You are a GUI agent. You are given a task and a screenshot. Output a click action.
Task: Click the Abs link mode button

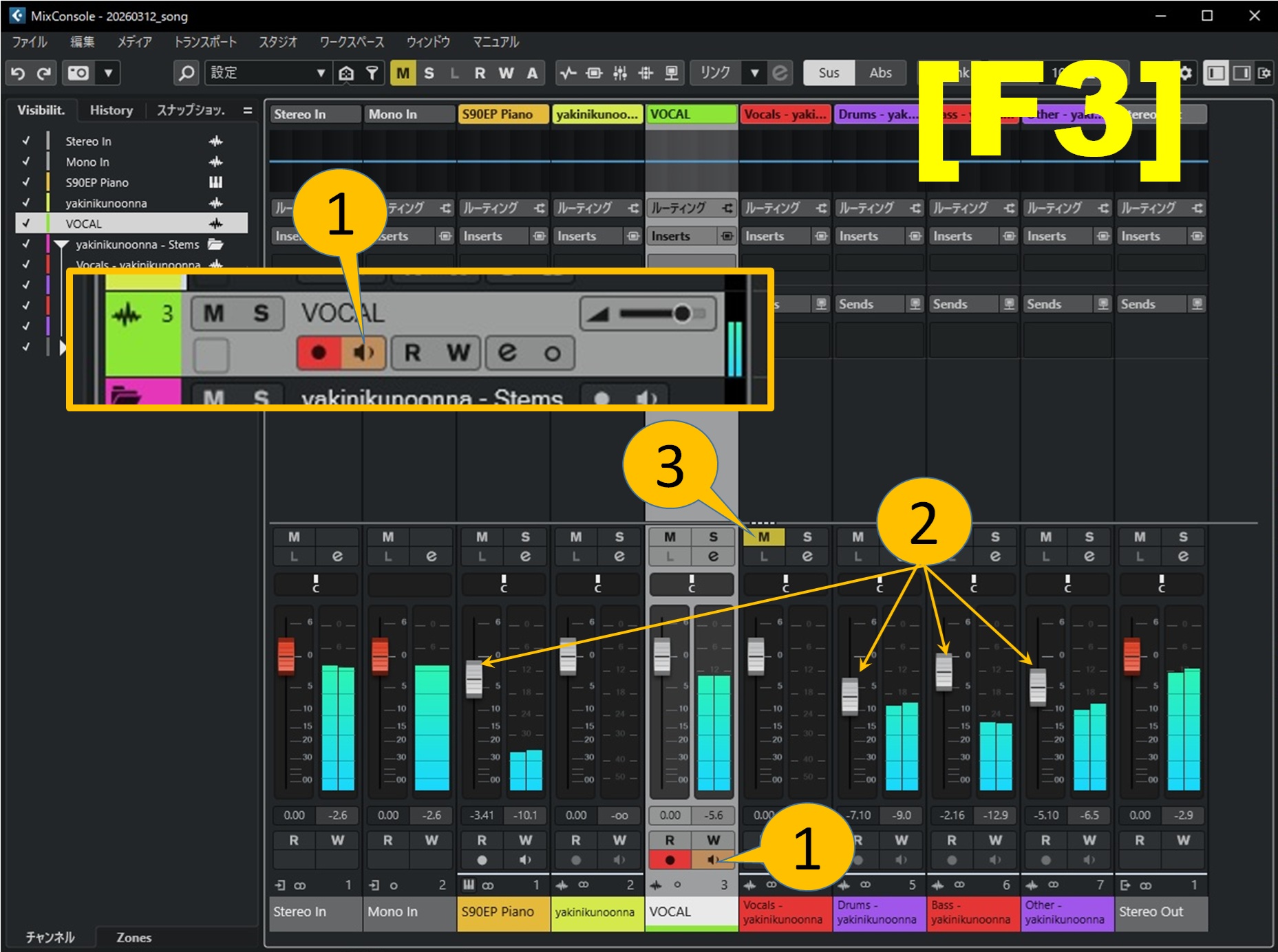click(x=880, y=73)
